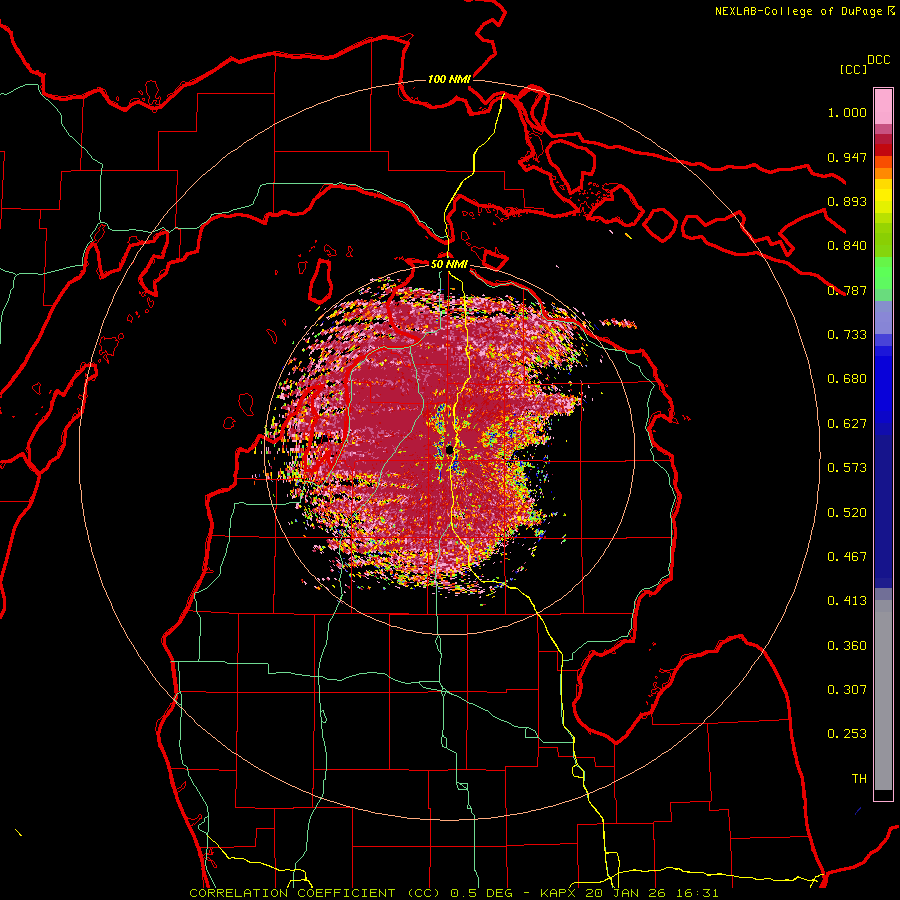Screen dimensions: 900x900
Task: Pick the light pink swatch at top of color bar
Action: click(883, 106)
